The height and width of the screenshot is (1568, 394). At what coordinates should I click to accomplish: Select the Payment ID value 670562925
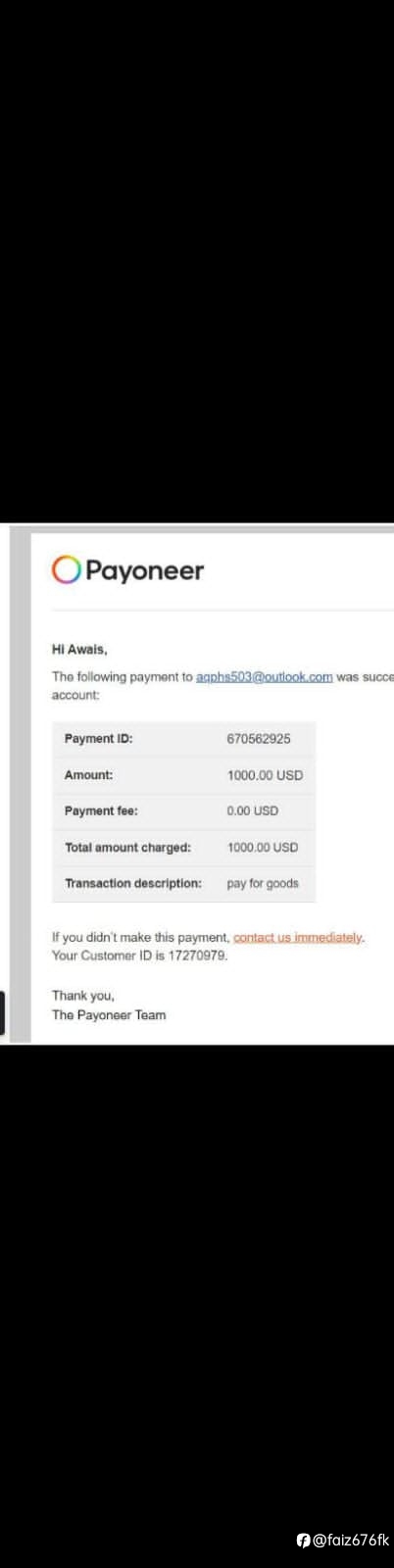tap(259, 739)
